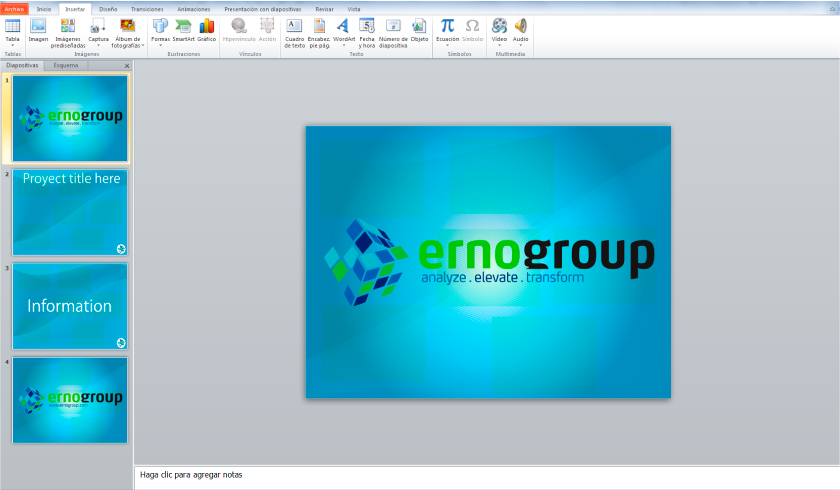Click the notes field to add notes
The height and width of the screenshot is (490, 840).
(x=487, y=477)
